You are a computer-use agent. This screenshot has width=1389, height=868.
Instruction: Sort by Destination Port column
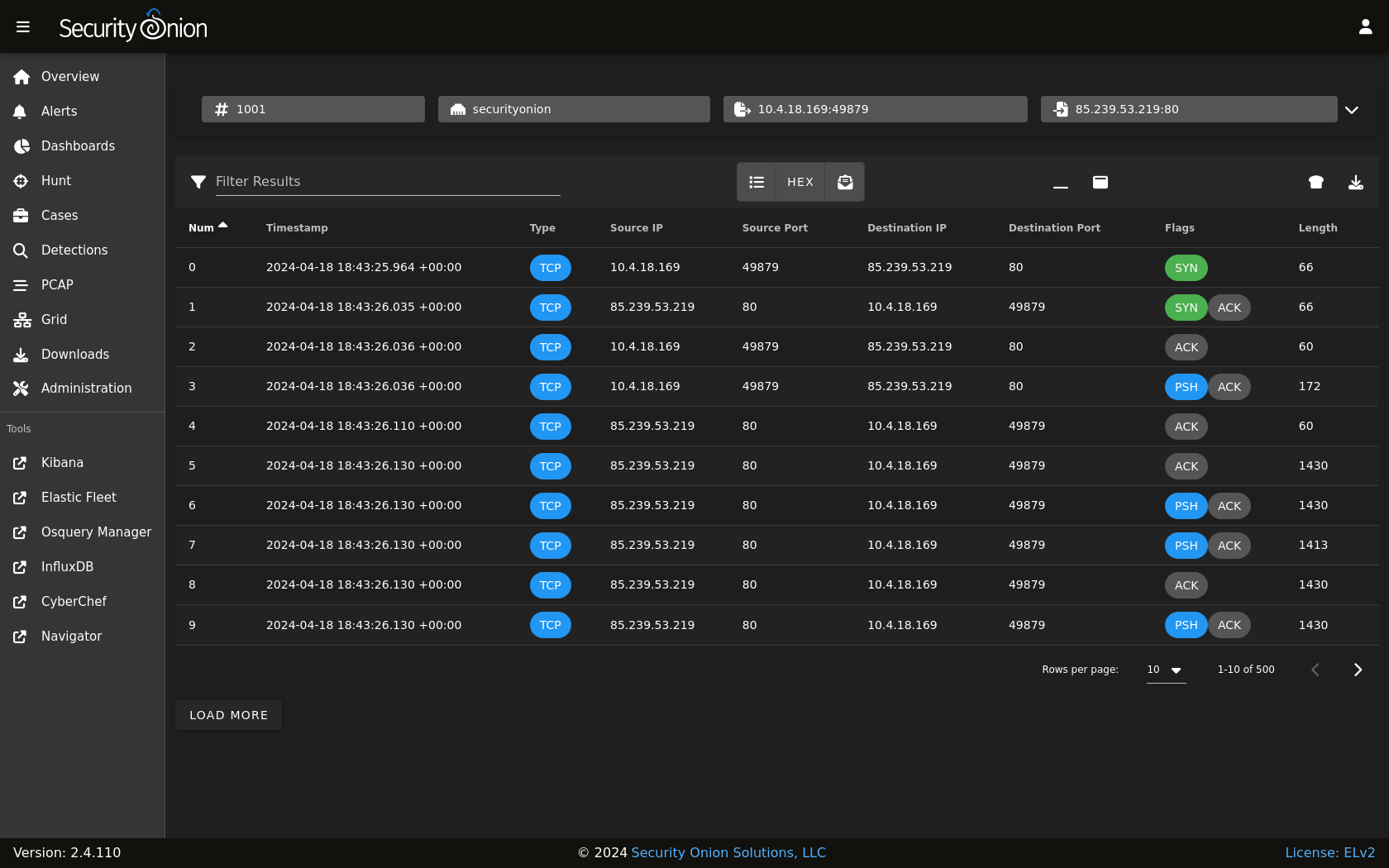(x=1054, y=228)
